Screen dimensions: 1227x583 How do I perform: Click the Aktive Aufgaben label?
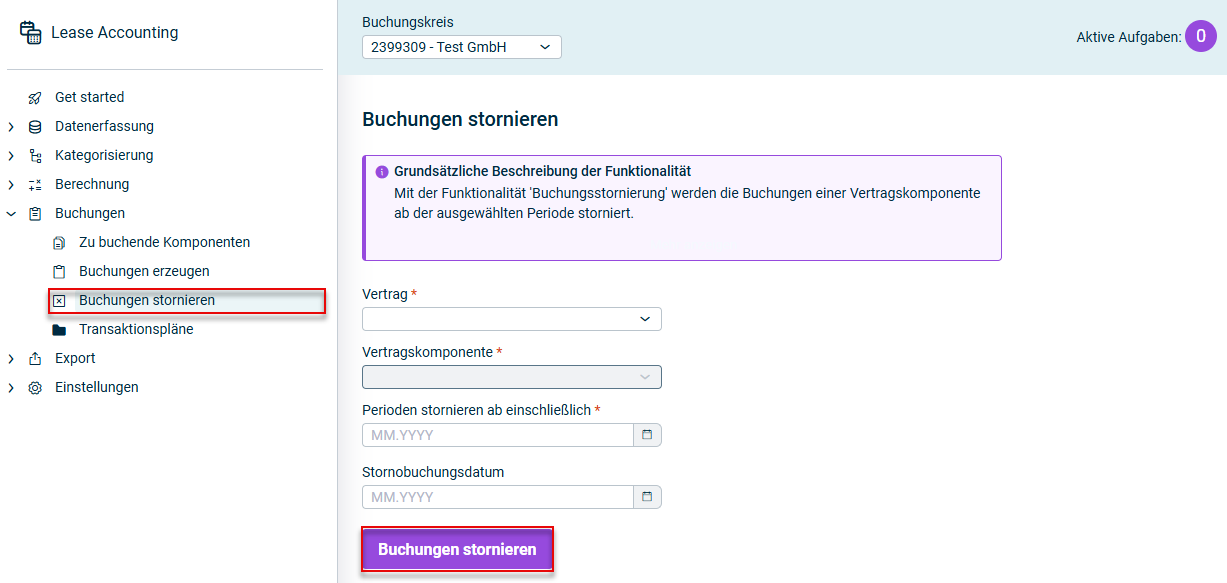[x=1129, y=37]
